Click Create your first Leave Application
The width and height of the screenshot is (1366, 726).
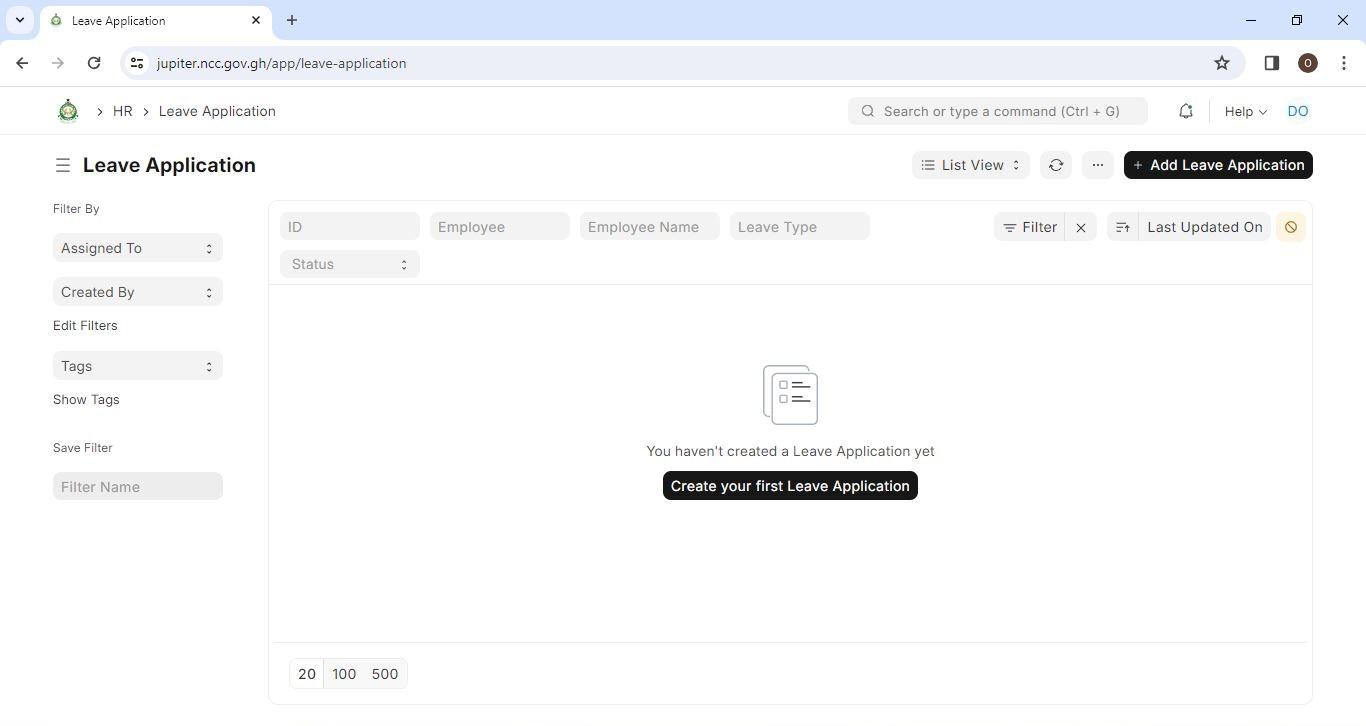click(x=789, y=486)
